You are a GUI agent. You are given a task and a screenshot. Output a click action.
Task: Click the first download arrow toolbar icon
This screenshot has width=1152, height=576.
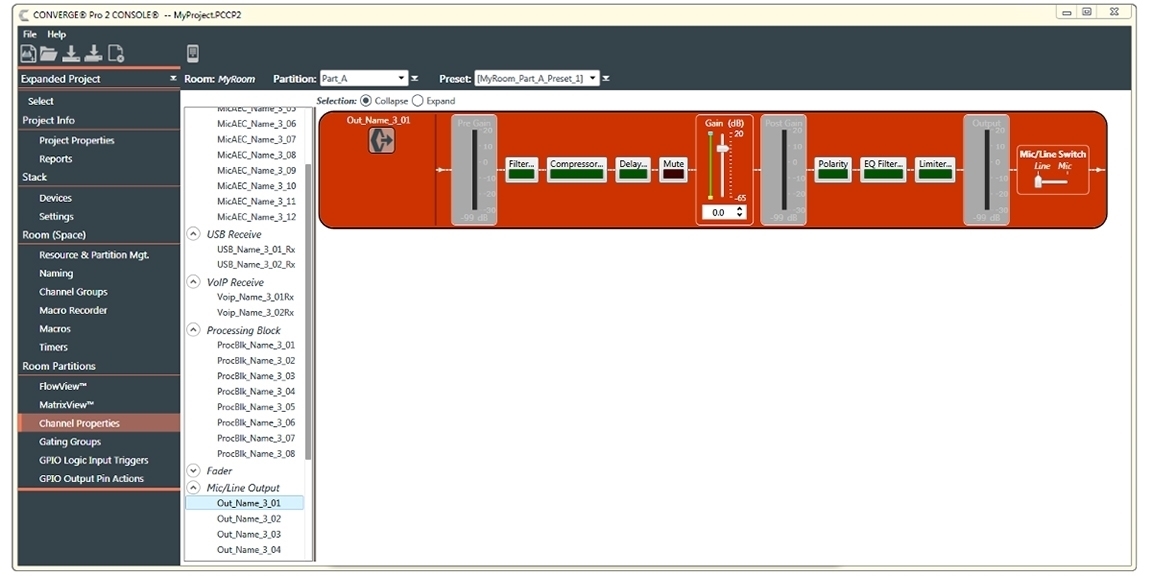coord(71,54)
